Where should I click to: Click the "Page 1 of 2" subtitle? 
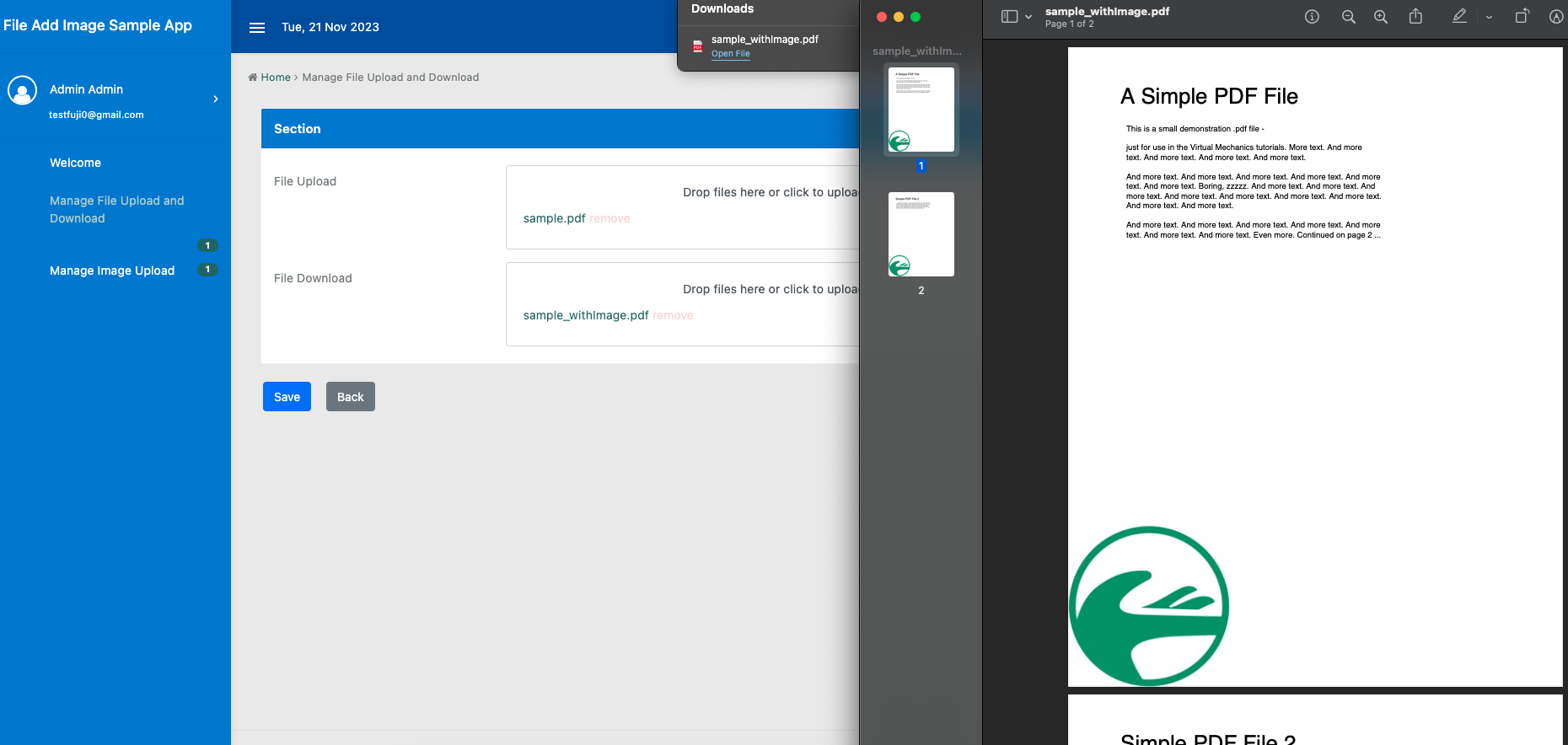1070,24
